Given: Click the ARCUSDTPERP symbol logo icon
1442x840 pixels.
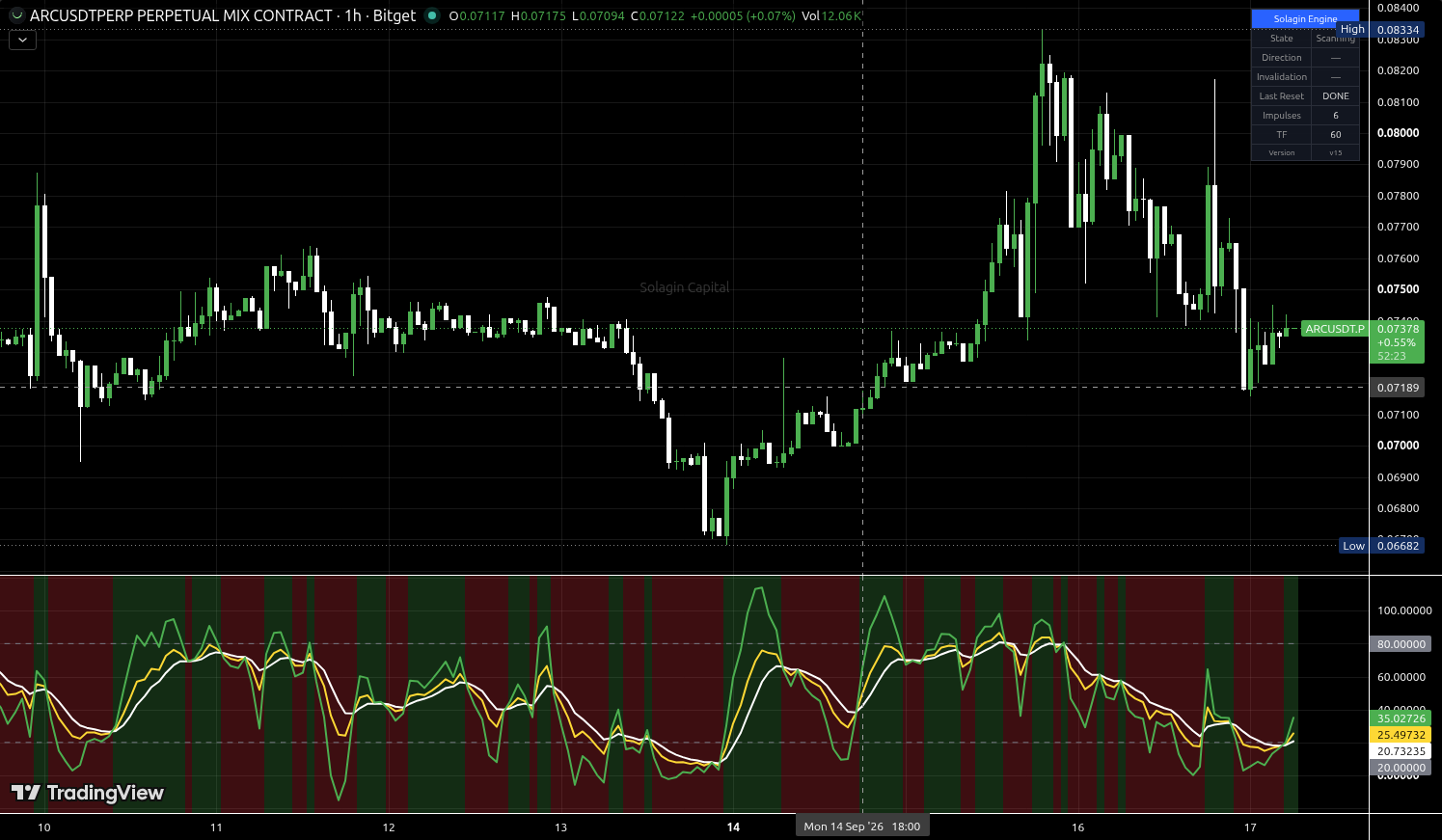Looking at the screenshot, I should 16,15.
